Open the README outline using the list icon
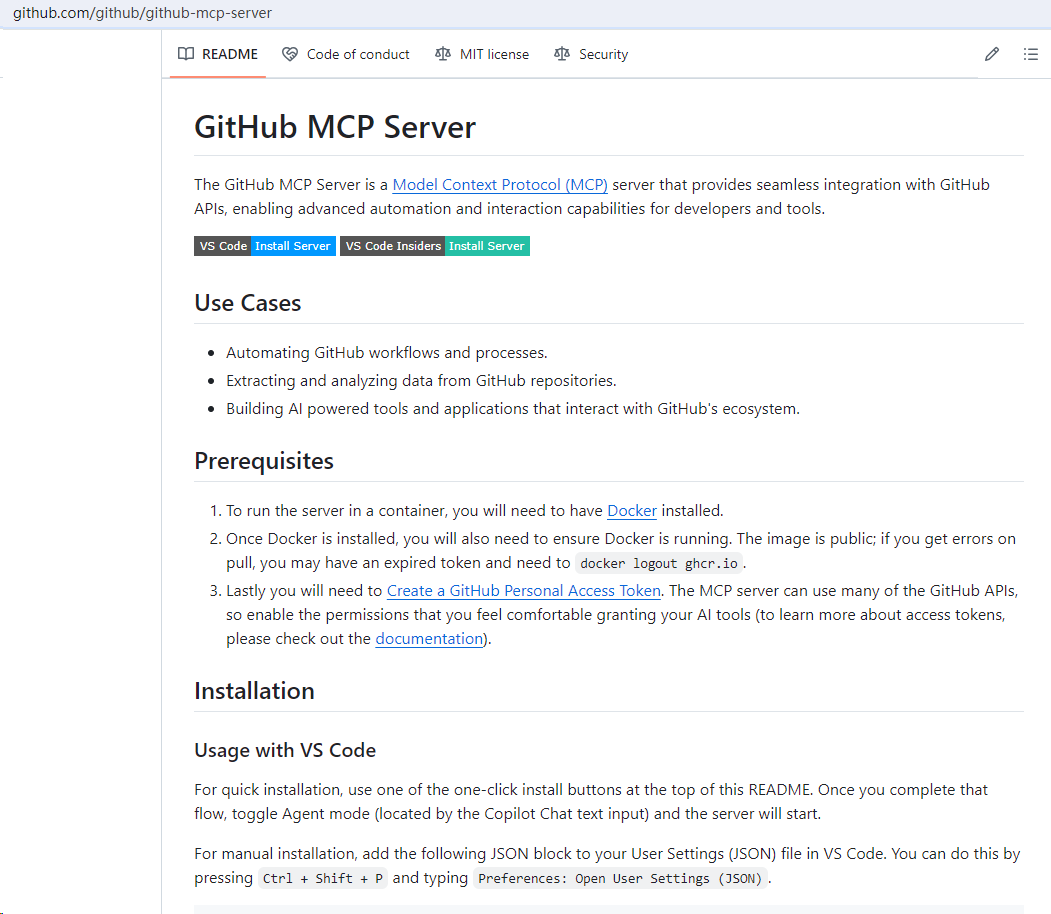 (x=1031, y=54)
